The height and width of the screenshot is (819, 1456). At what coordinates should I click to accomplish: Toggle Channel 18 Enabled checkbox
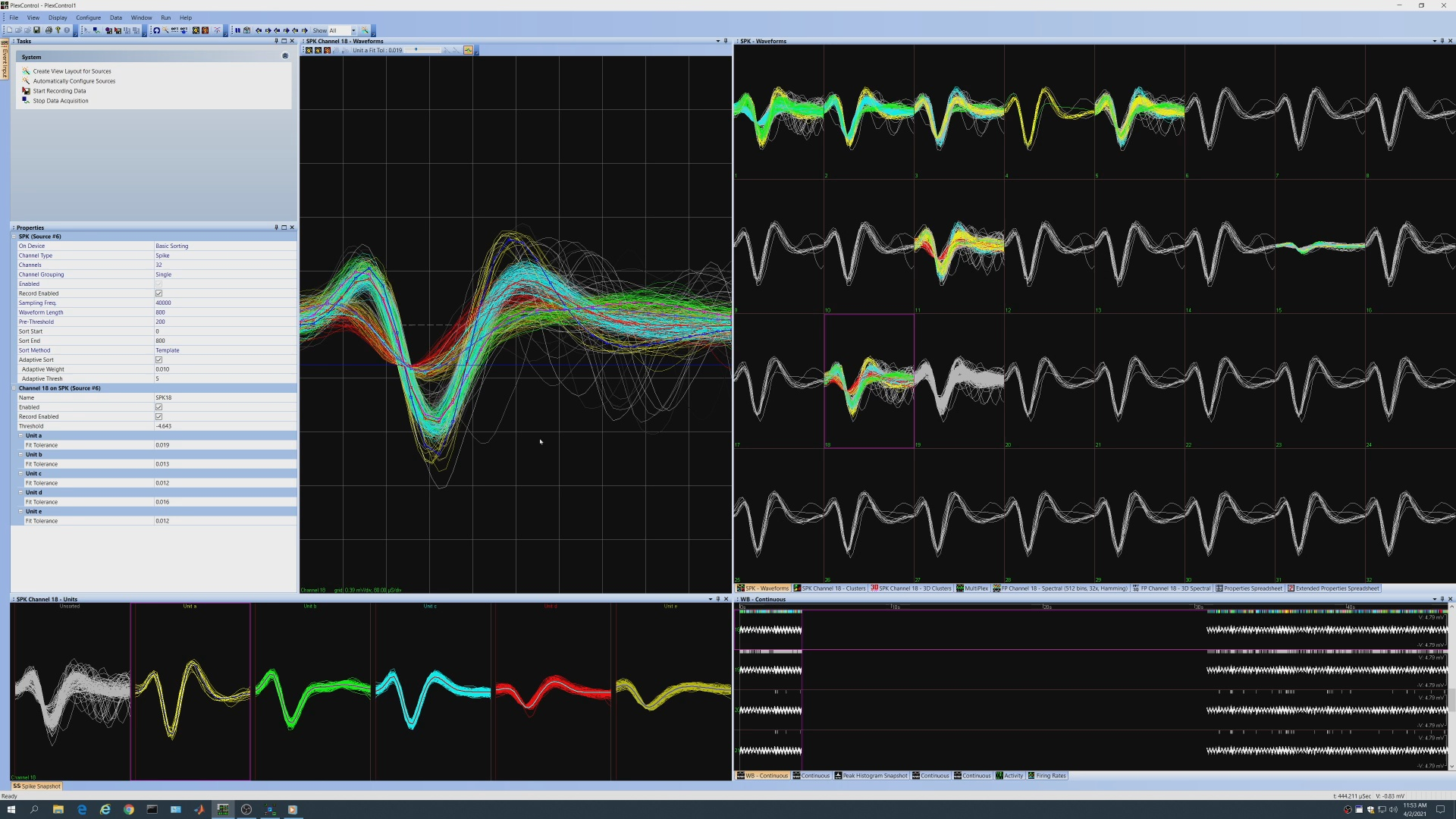(x=158, y=407)
